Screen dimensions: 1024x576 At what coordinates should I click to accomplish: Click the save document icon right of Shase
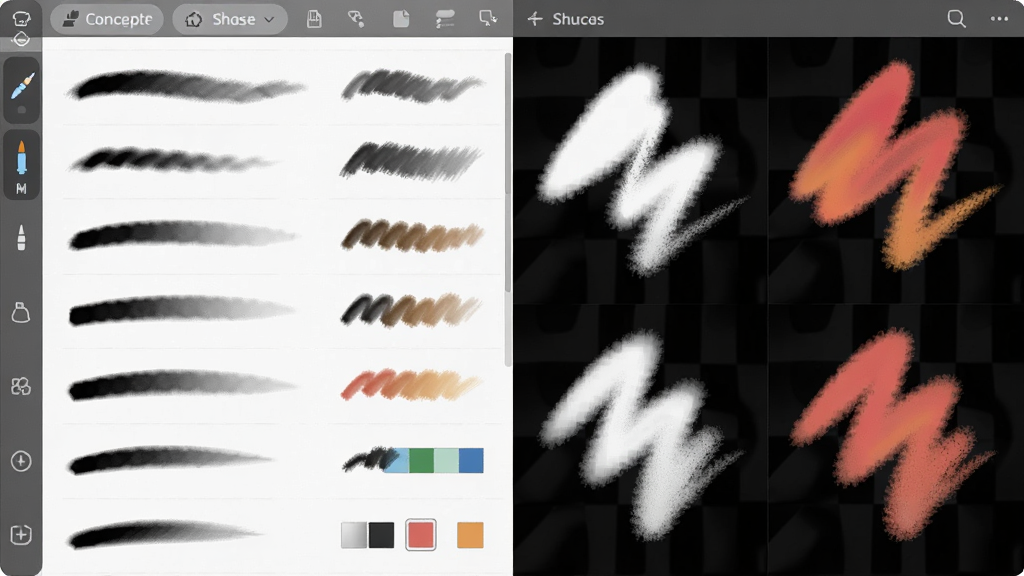[314, 19]
